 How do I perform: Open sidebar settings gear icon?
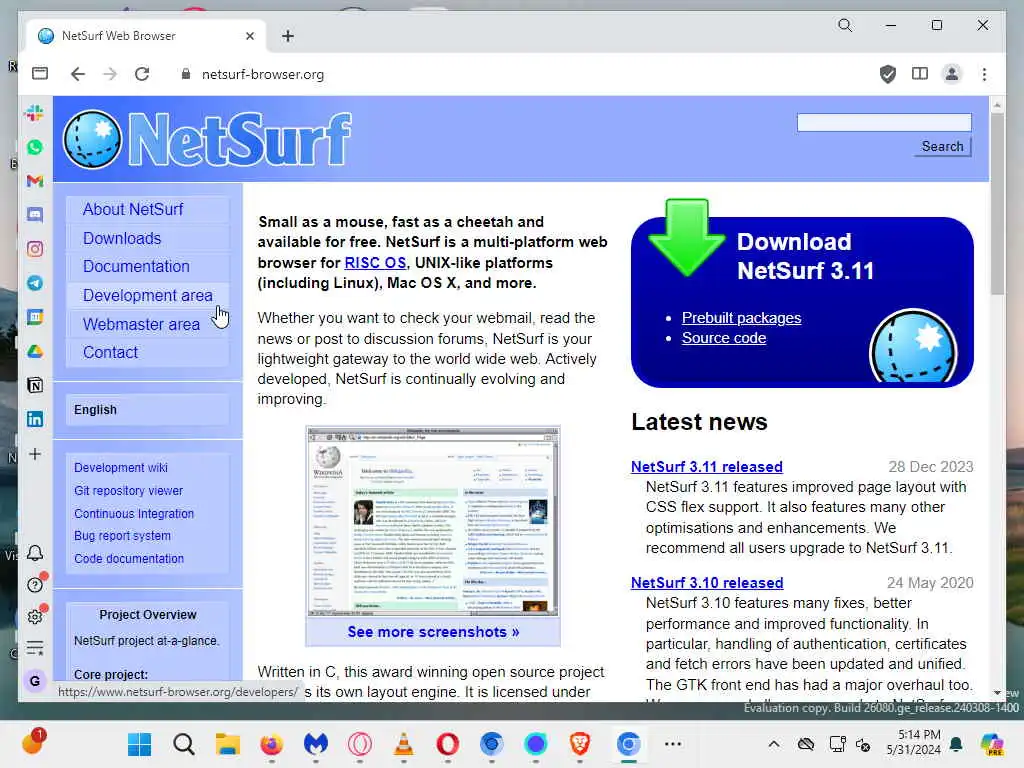pyautogui.click(x=35, y=616)
